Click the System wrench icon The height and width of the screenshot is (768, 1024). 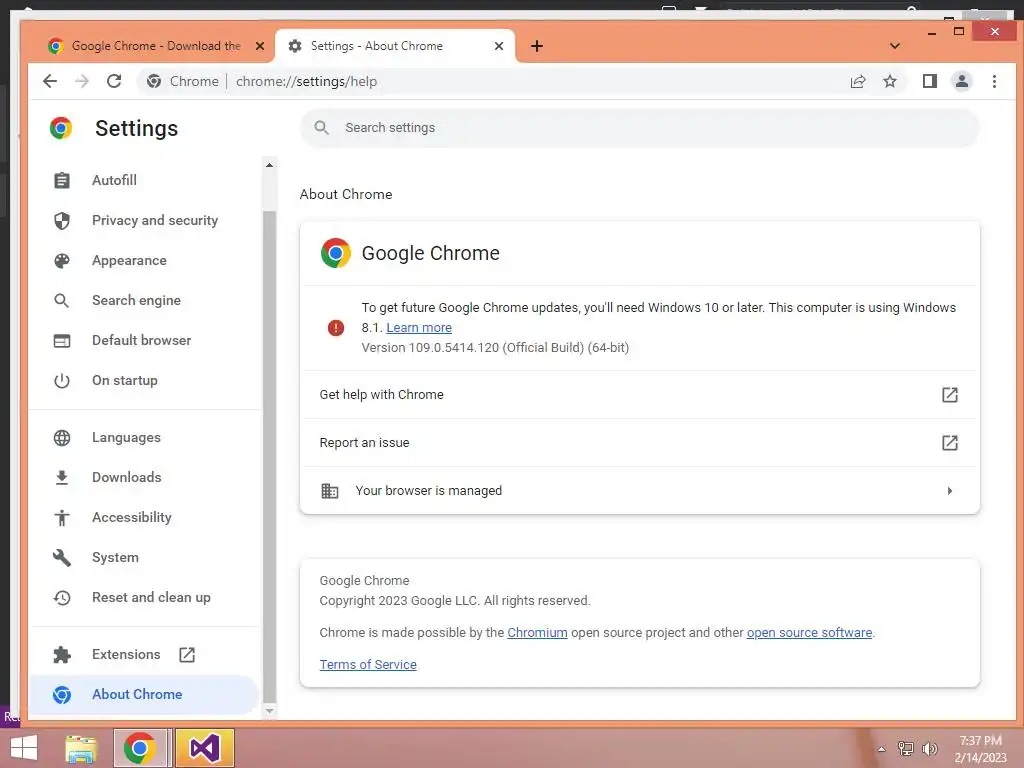tap(62, 557)
